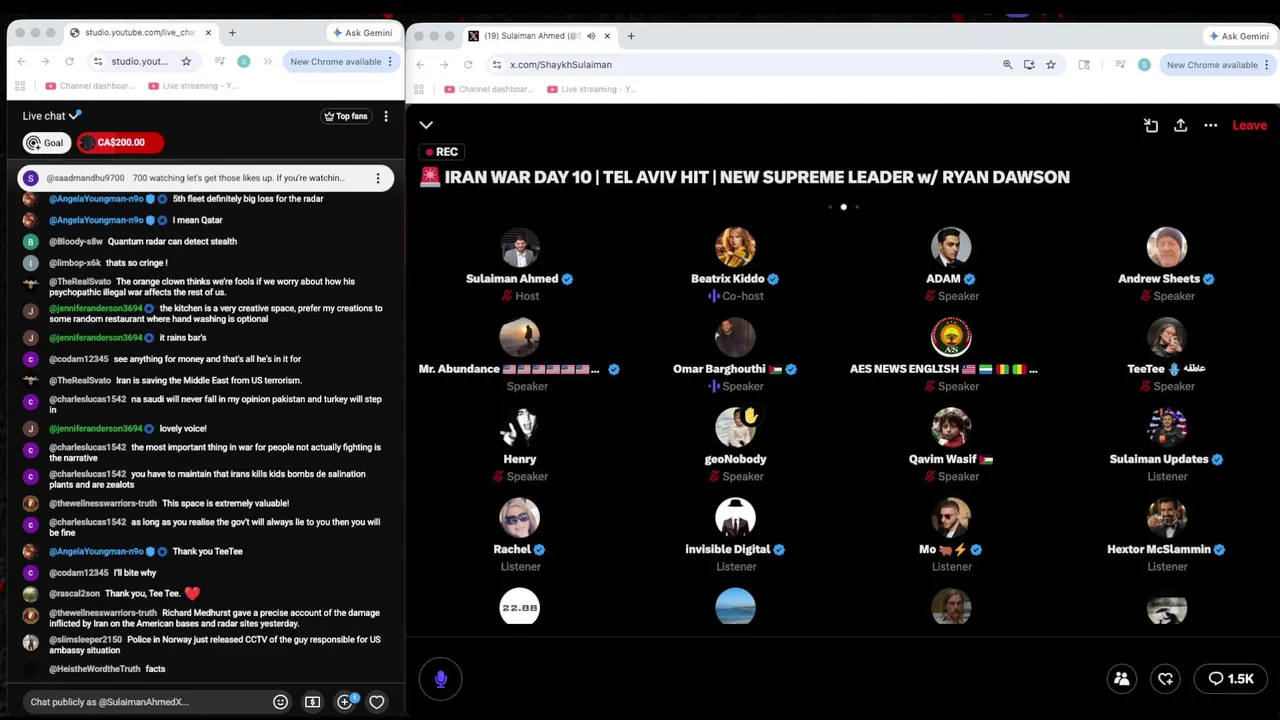
Task: Send a heart reaction in the Space
Action: click(x=1166, y=679)
